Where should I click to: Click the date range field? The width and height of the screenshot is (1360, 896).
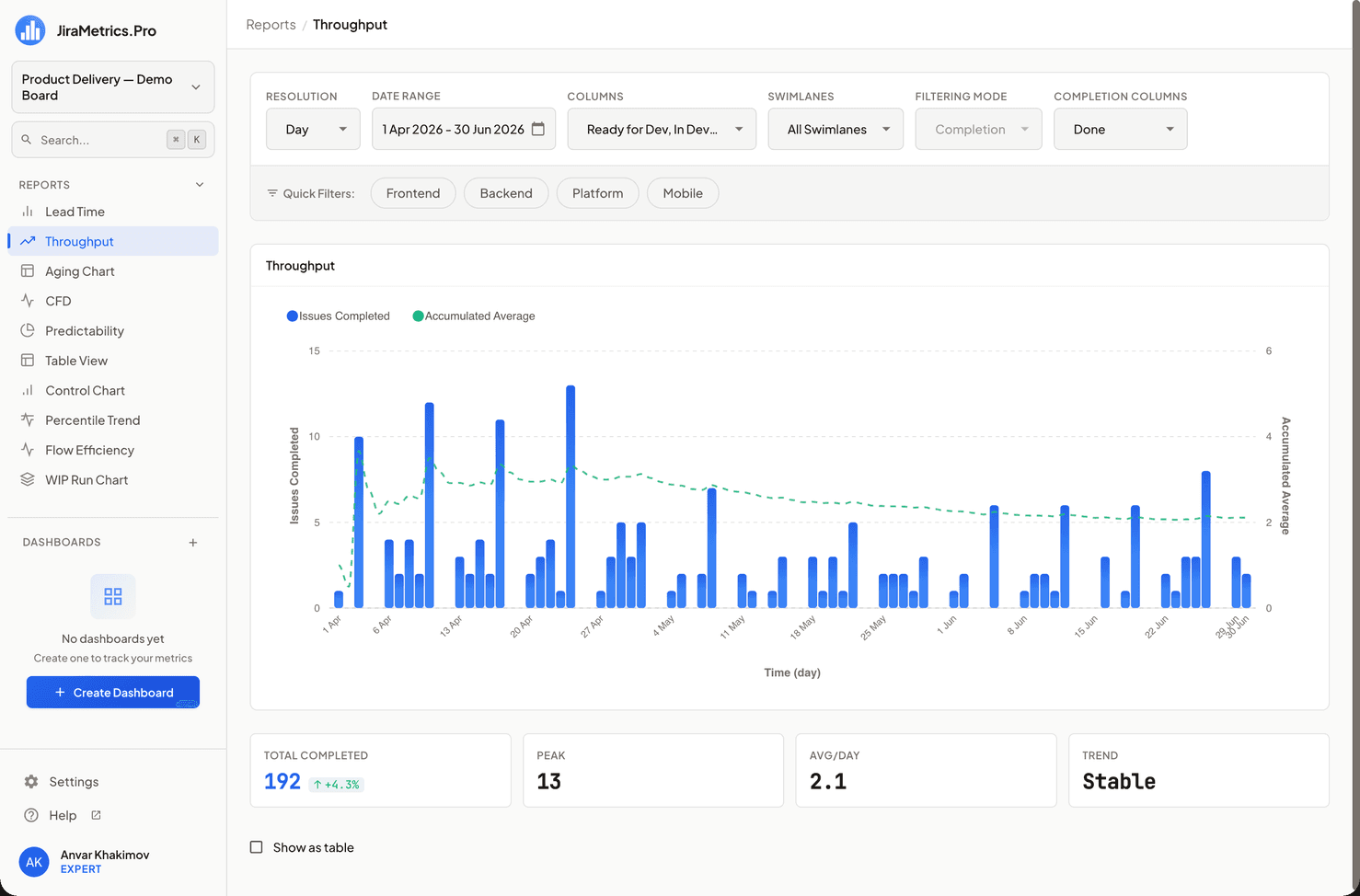[464, 129]
